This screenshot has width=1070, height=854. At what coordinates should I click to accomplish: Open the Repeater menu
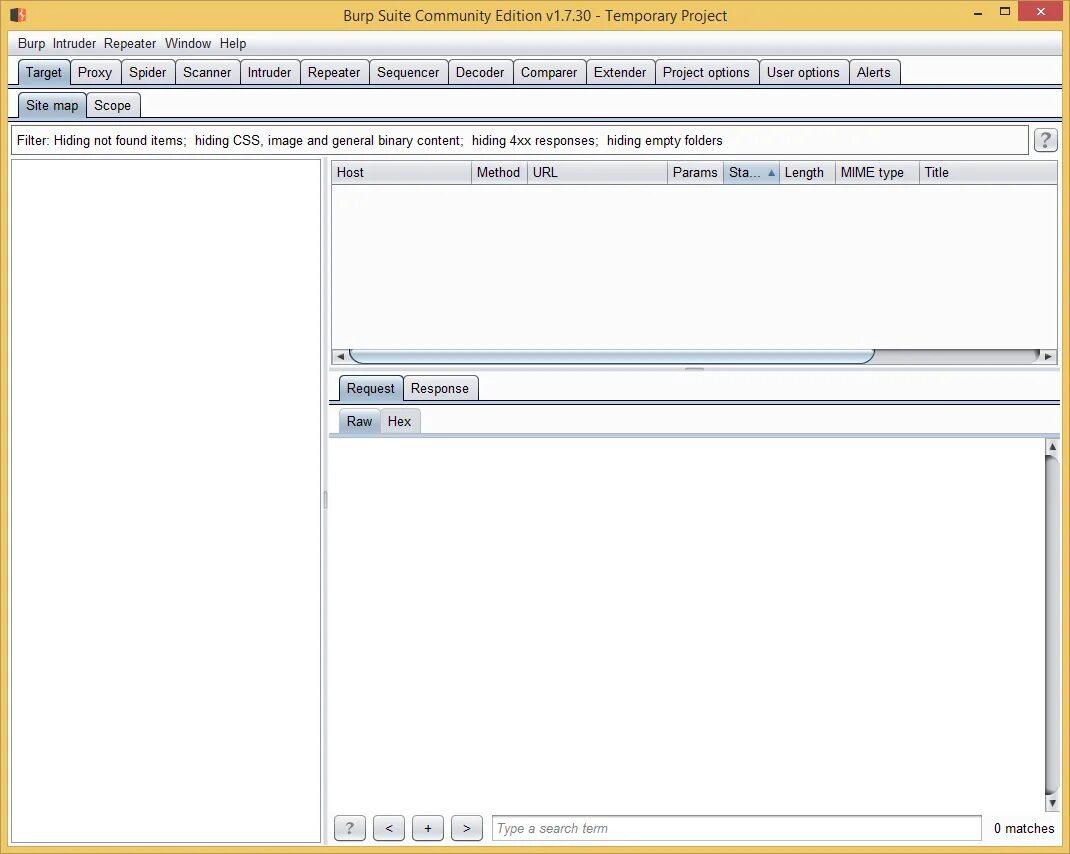click(130, 43)
